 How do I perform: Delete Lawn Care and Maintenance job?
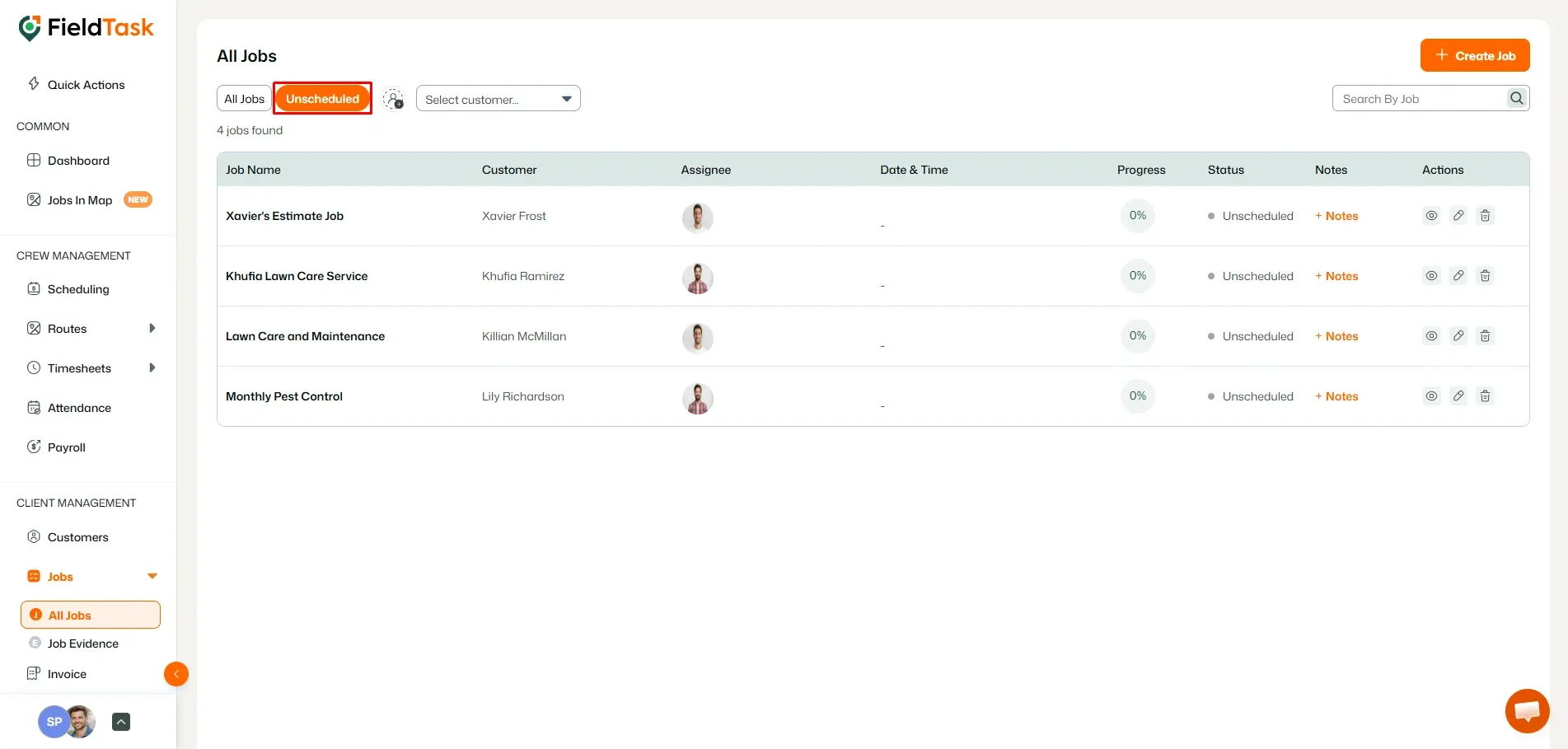1485,336
